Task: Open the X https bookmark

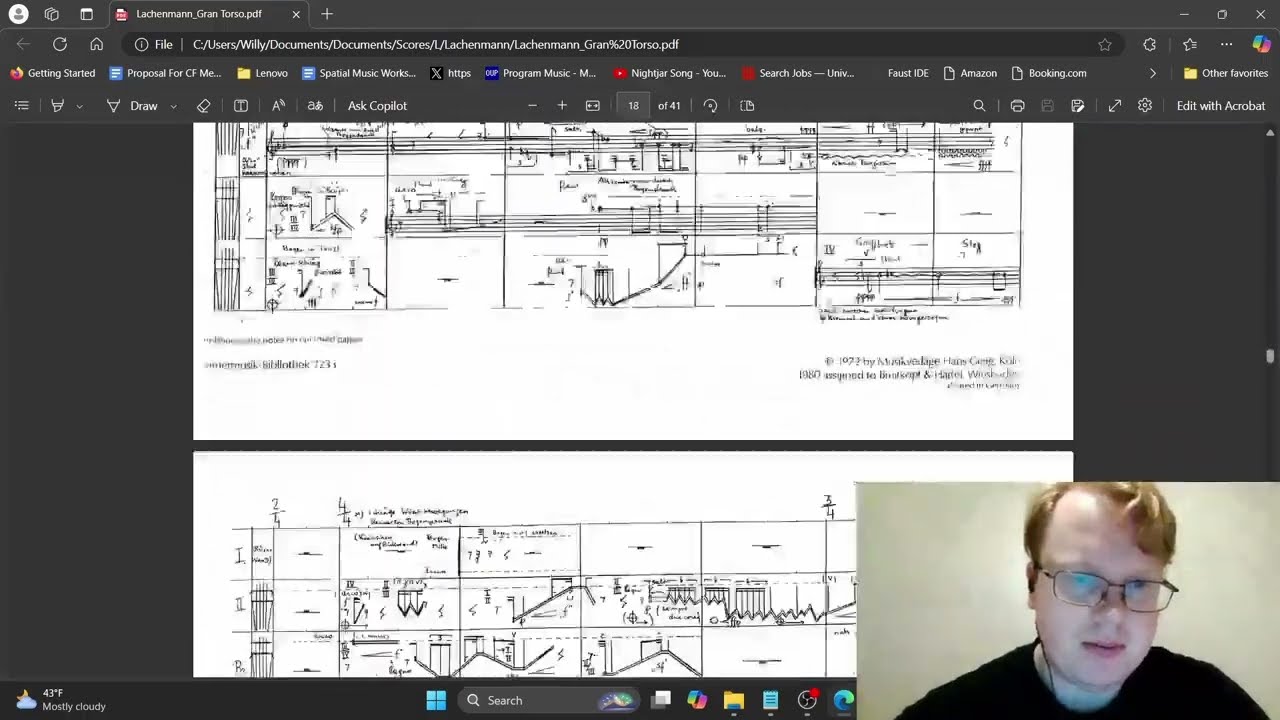Action: click(x=450, y=73)
